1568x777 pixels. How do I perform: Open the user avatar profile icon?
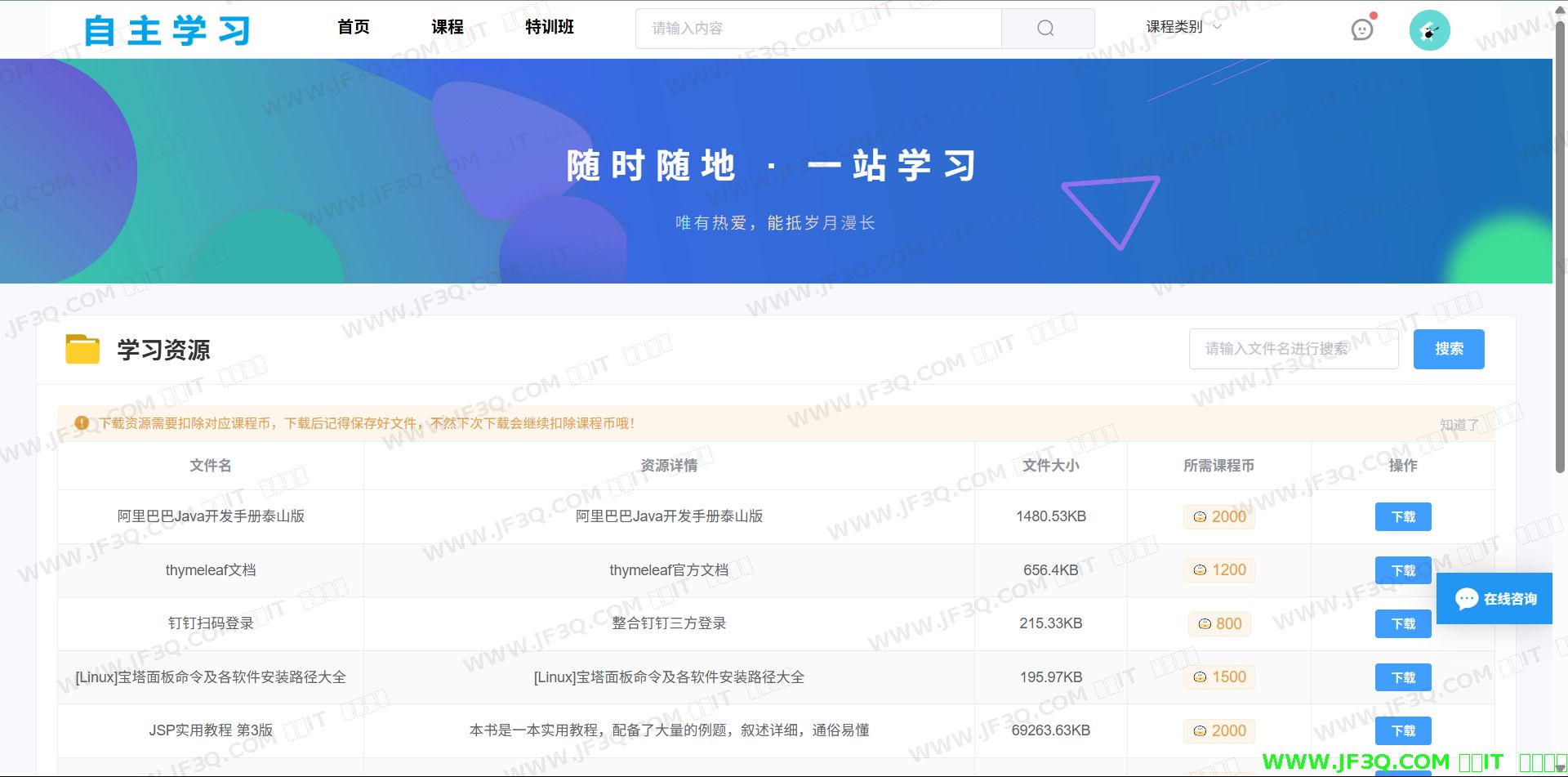coord(1429,31)
